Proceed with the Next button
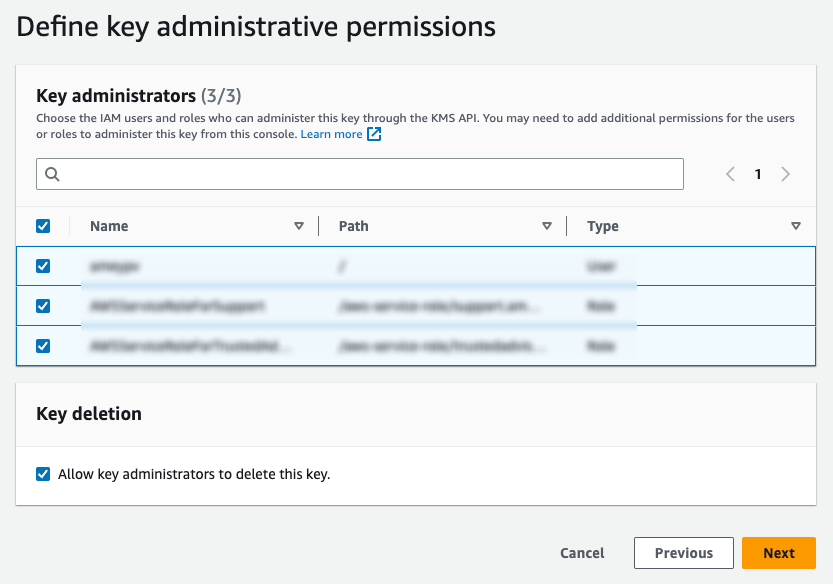 click(779, 553)
